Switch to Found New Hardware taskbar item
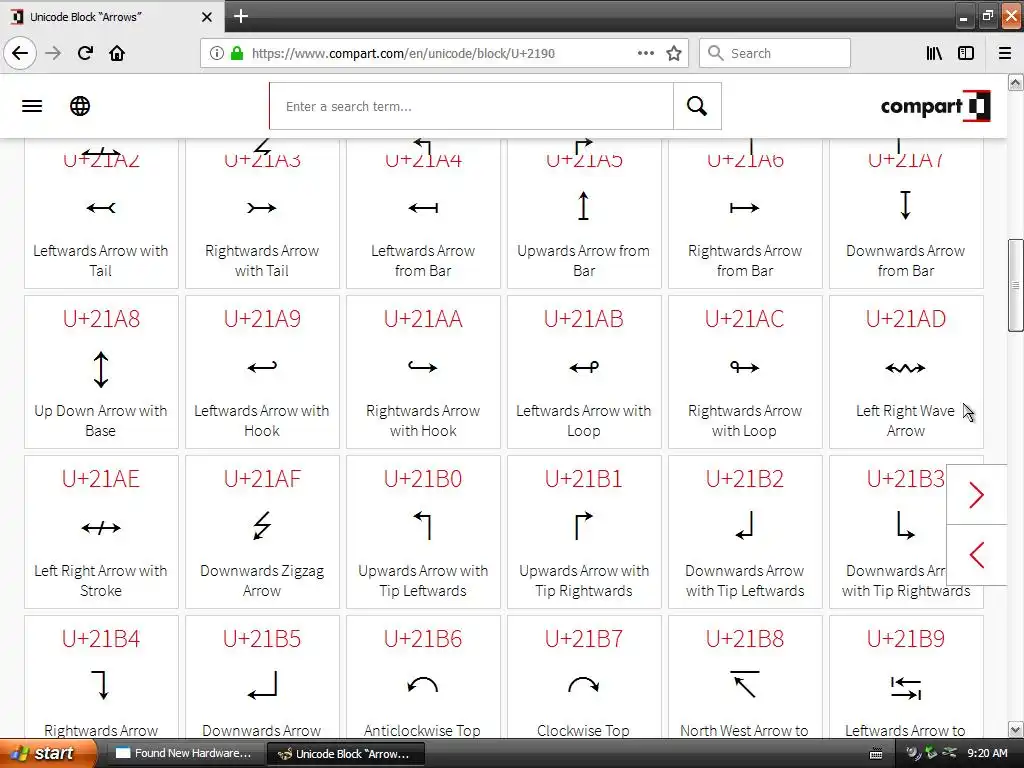1024x768 pixels. click(185, 754)
